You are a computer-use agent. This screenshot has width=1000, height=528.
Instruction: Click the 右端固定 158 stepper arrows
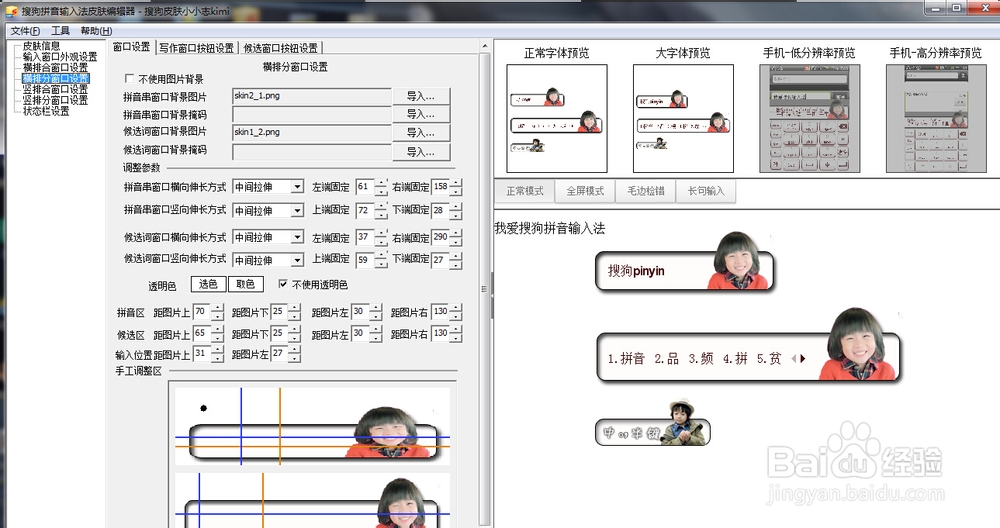(x=456, y=187)
